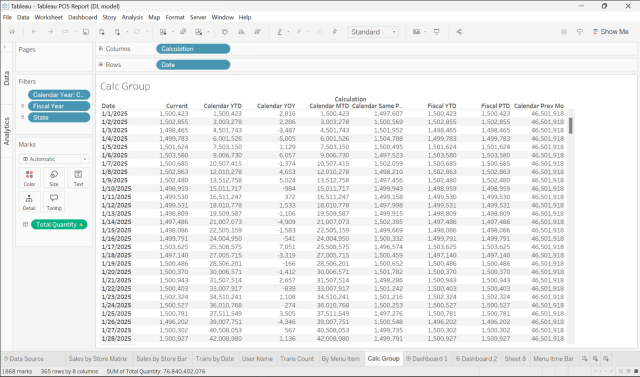This screenshot has height=377, width=640.
Task: Click the Calendar YTD column header
Action: 222,106
